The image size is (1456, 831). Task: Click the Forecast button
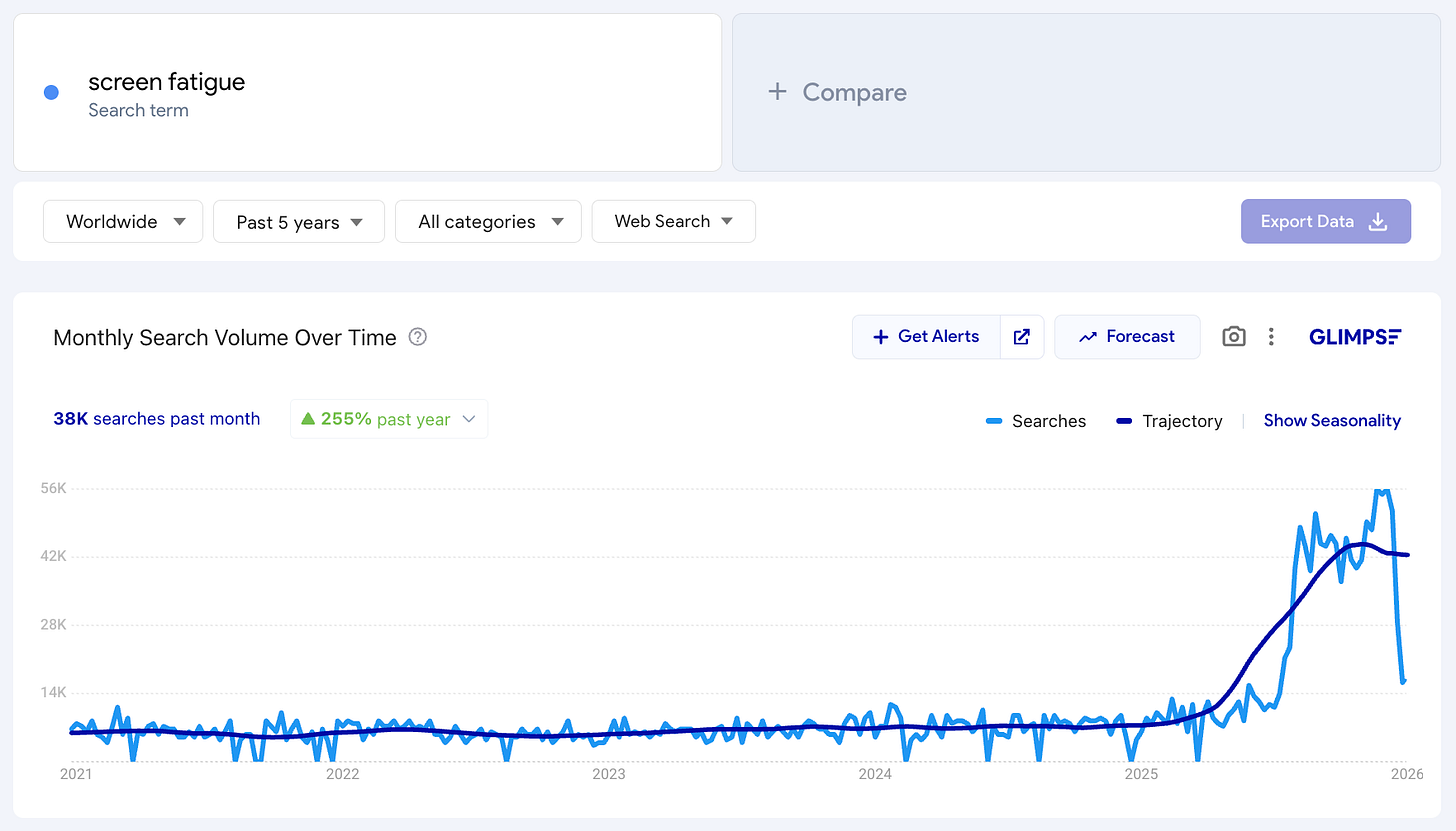point(1127,337)
